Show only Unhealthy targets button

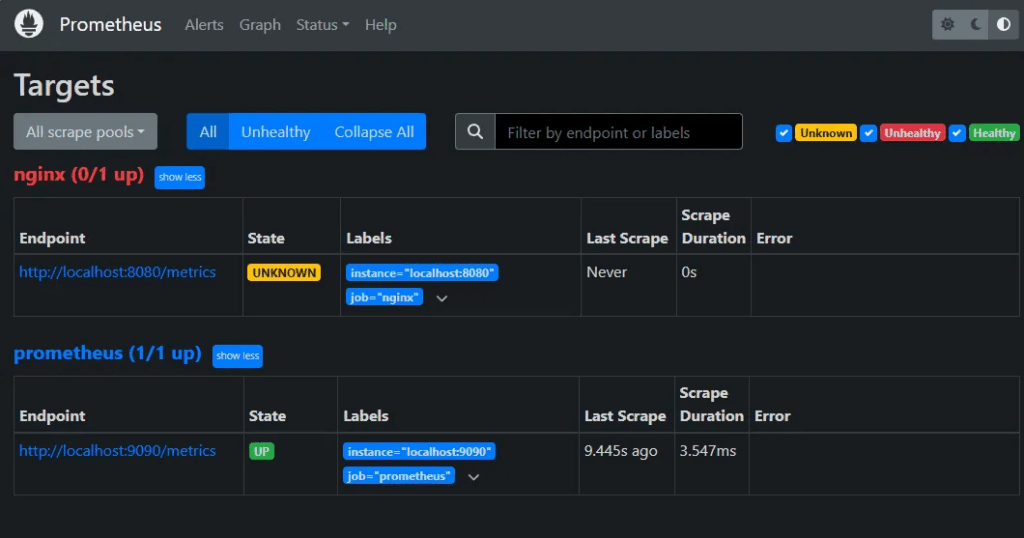276,131
